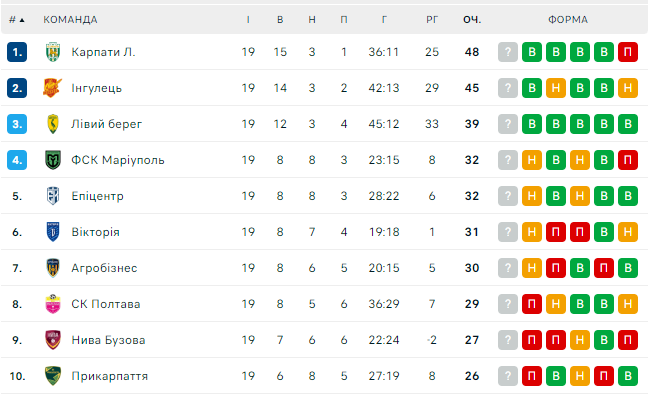Sort standings by ОЧ. points column
The width and height of the screenshot is (650, 401).
pos(472,19)
